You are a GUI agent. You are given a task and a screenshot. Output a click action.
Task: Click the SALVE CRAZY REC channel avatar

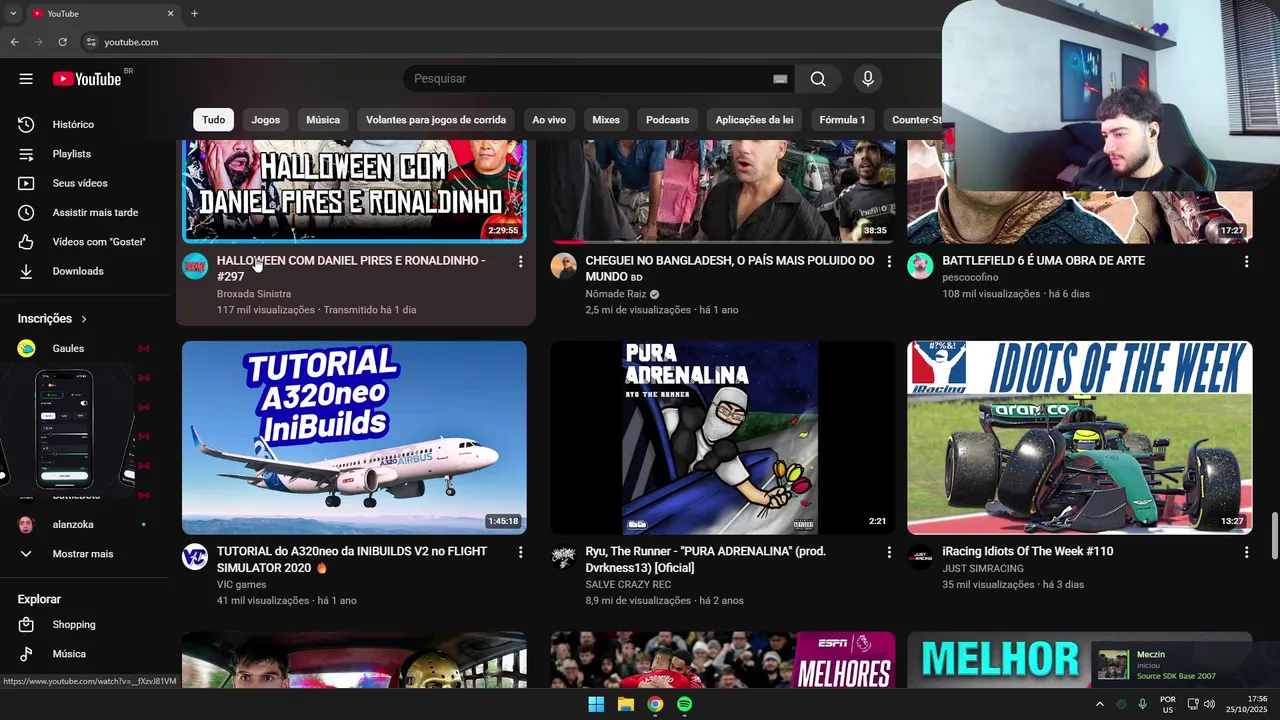(564, 557)
